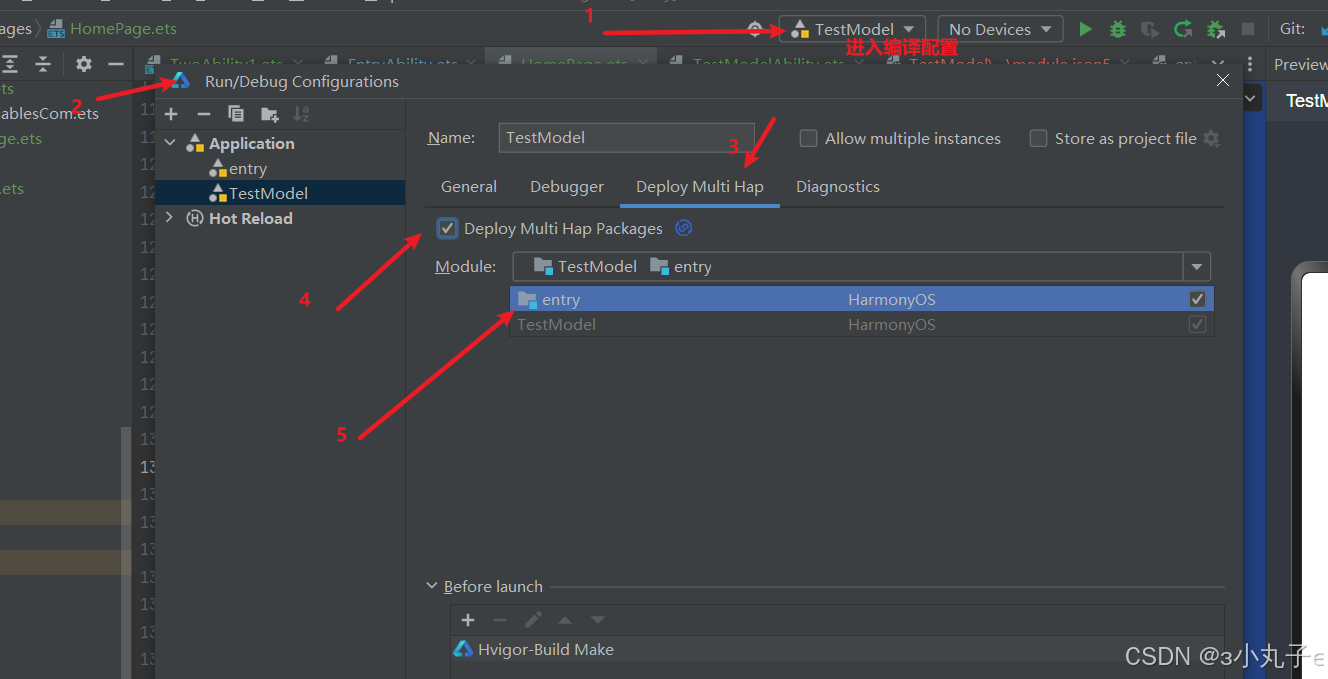The width and height of the screenshot is (1328, 679).
Task: Add new configuration with the plus icon
Action: click(x=171, y=114)
